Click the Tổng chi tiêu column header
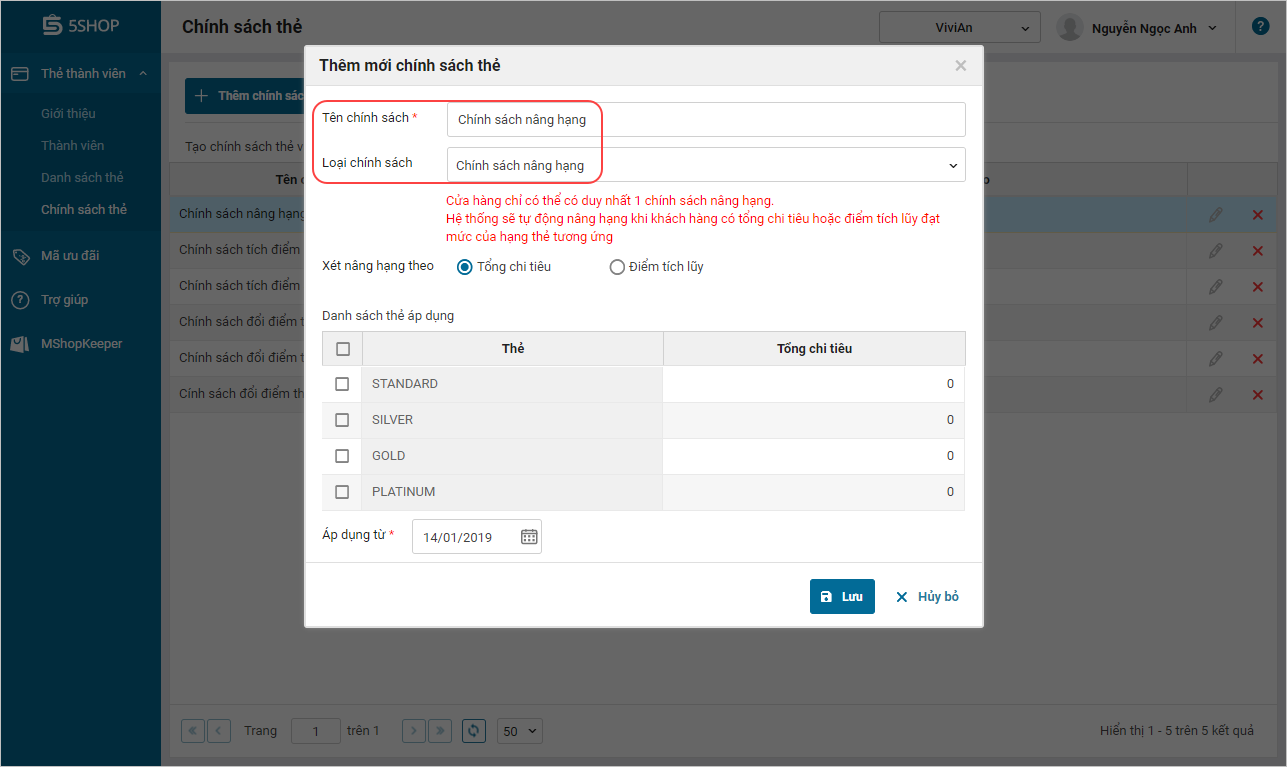Image resolution: width=1287 pixels, height=767 pixels. pos(814,349)
